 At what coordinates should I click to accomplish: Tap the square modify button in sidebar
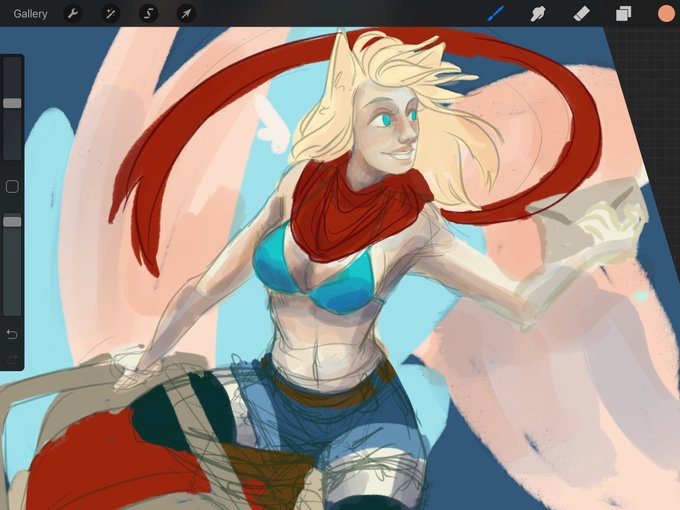pos(12,187)
